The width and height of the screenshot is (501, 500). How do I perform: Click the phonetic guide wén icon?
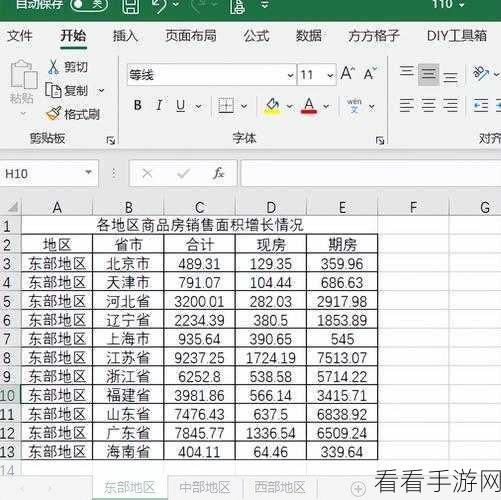354,106
